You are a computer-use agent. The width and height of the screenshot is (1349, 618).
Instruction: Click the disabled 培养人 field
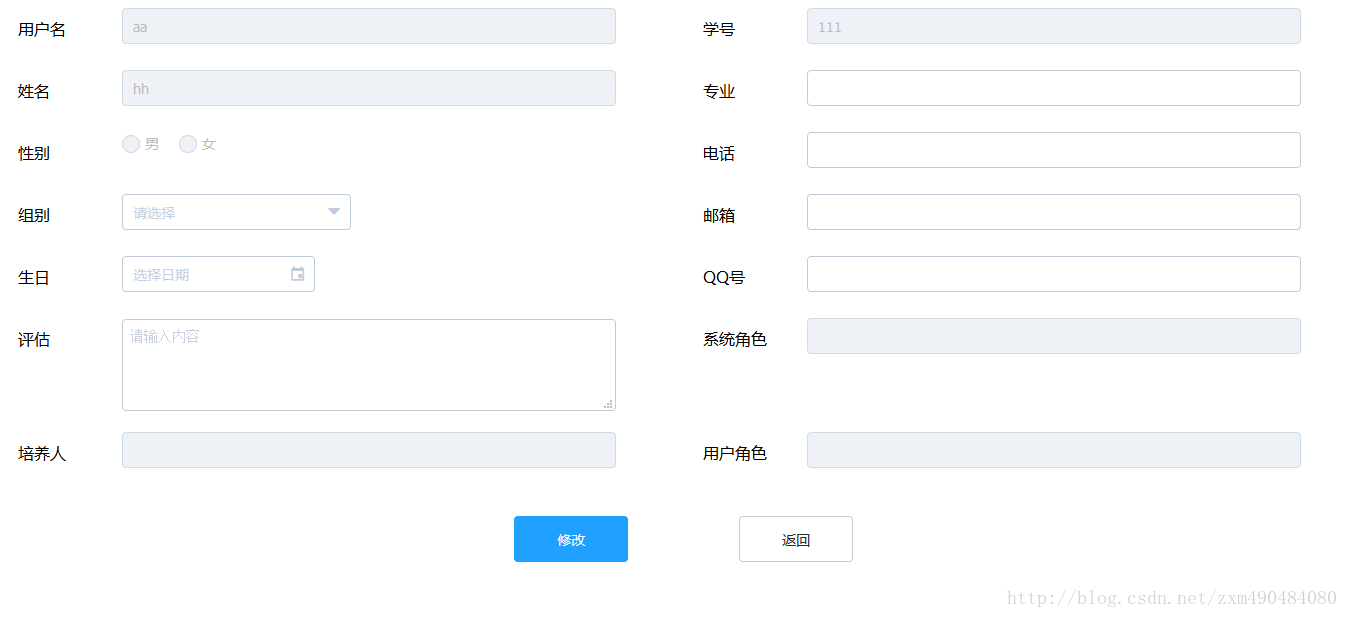368,450
